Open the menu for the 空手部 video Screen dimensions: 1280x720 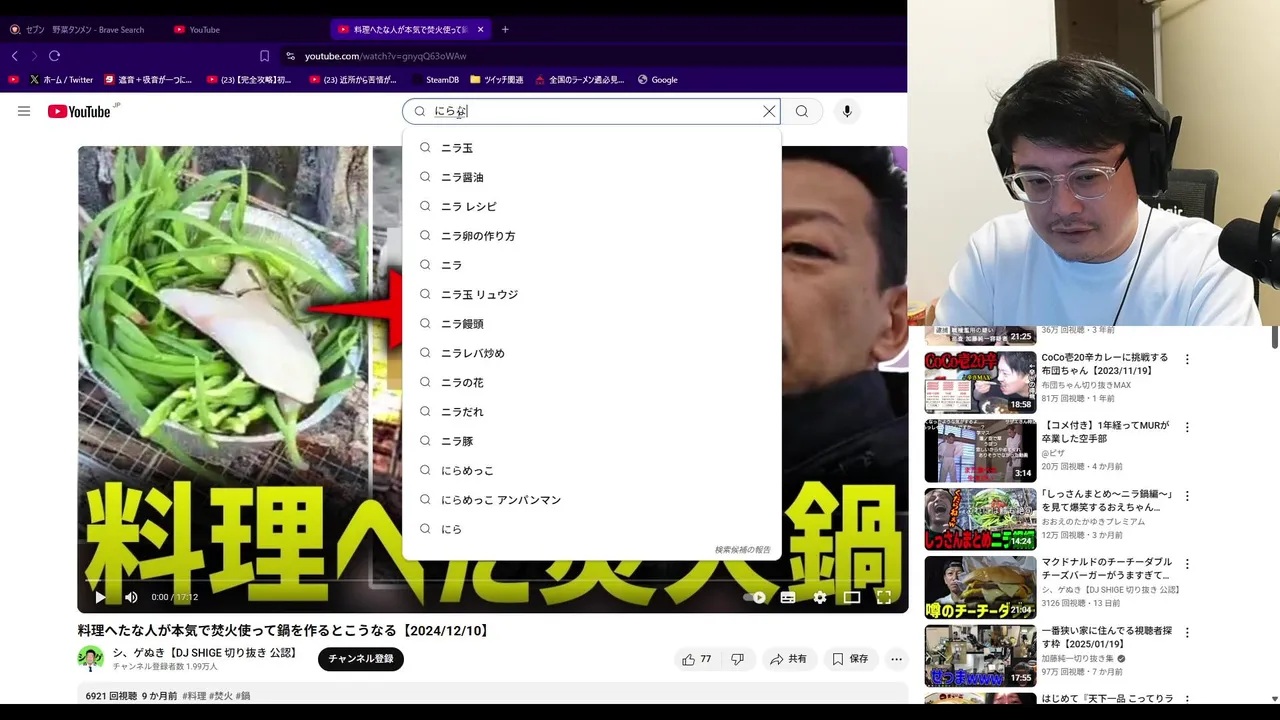[x=1188, y=427]
